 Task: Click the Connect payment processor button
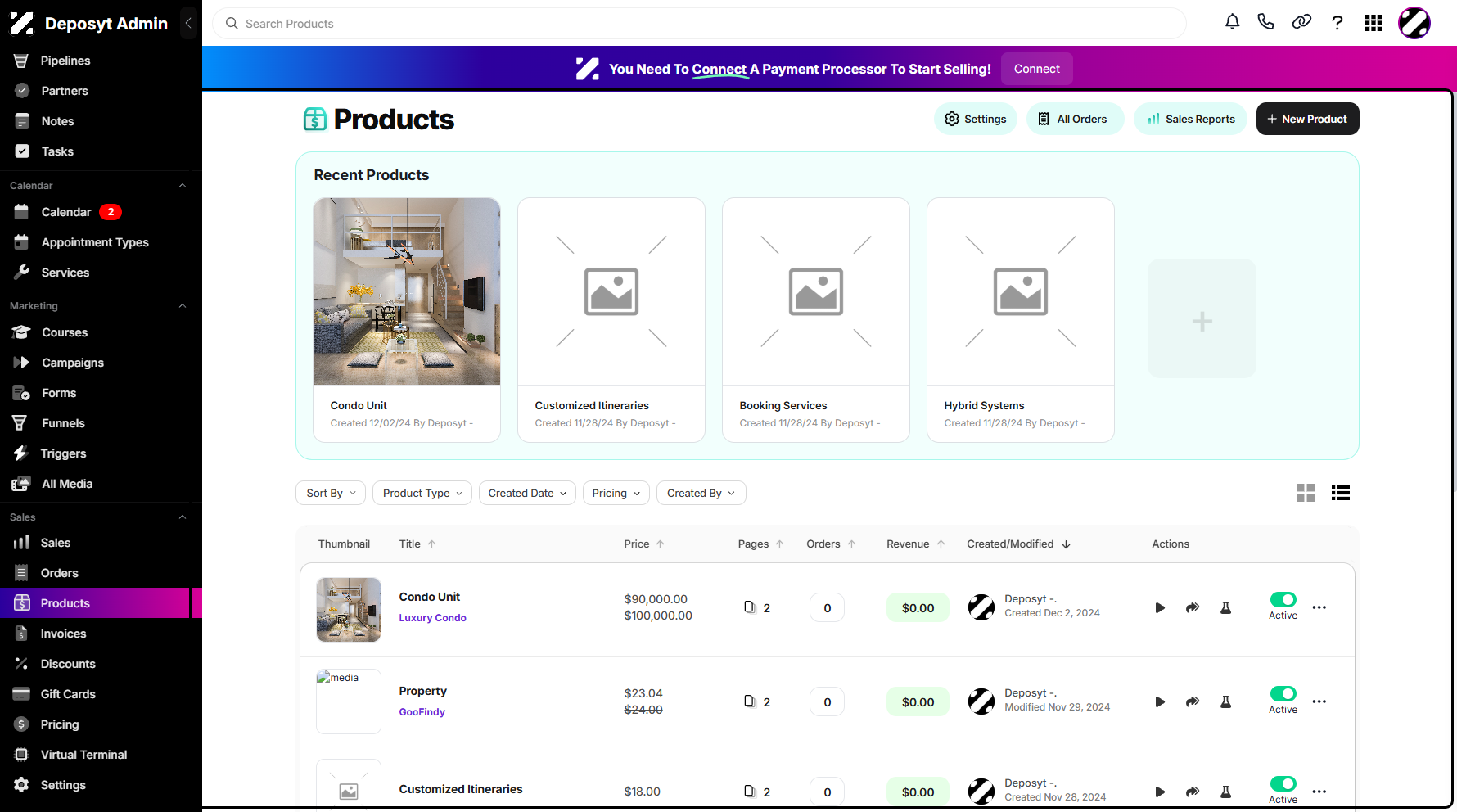coord(1036,69)
